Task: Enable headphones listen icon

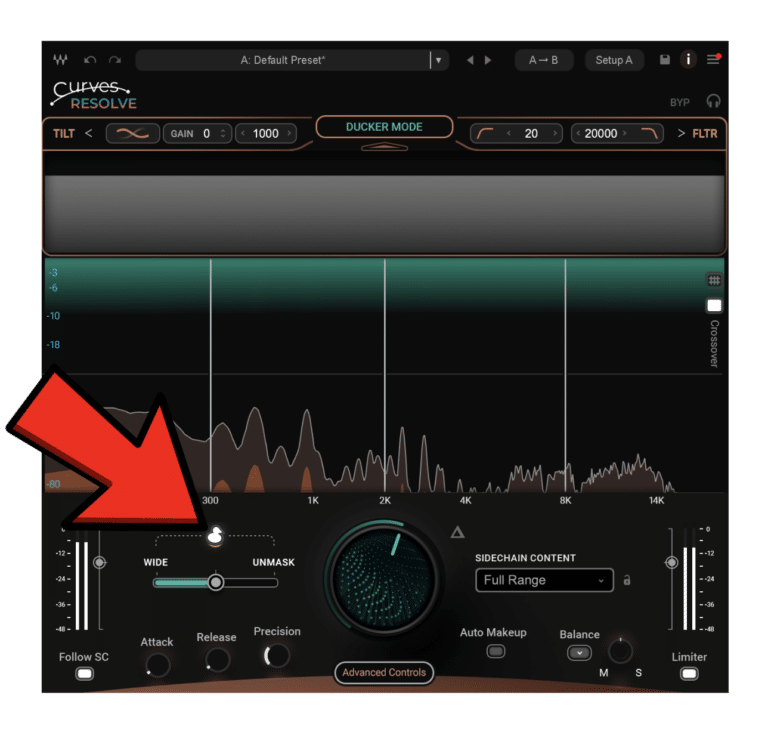Action: coord(713,101)
